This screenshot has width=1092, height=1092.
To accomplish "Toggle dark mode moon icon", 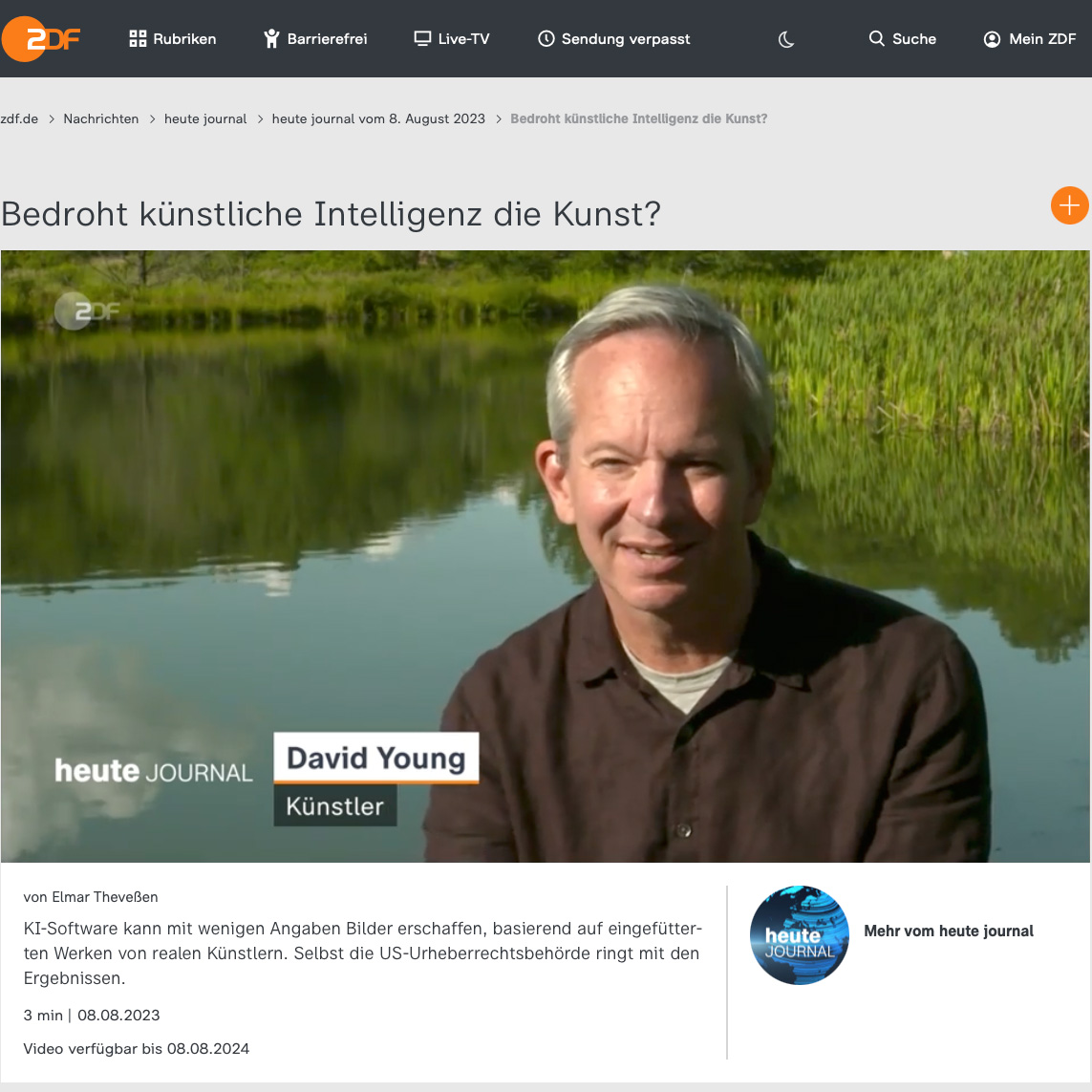I will 785,39.
